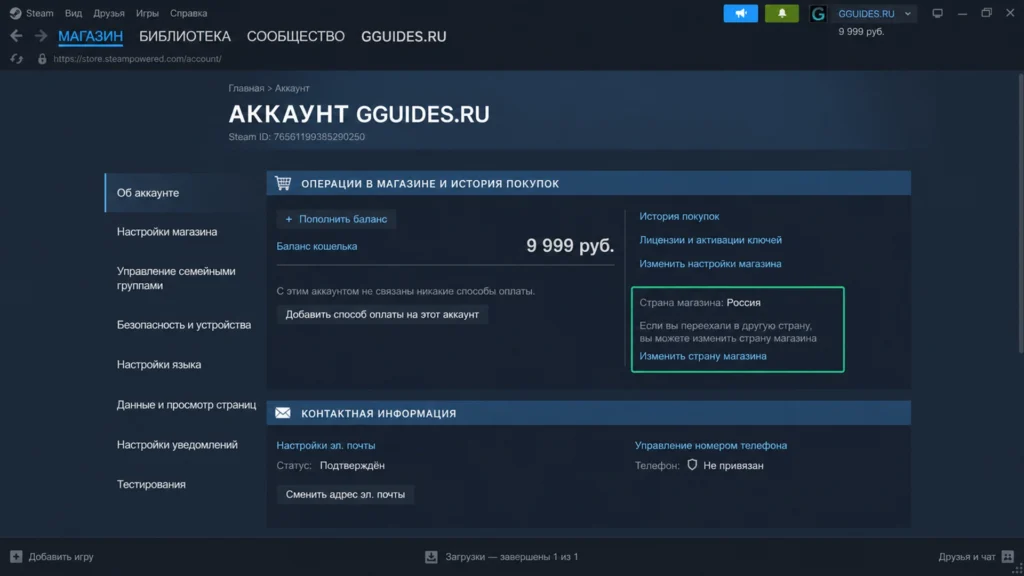Image resolution: width=1024 pixels, height=576 pixels.
Task: Switch to the МАГАЗИН tab
Action: pyautogui.click(x=90, y=37)
